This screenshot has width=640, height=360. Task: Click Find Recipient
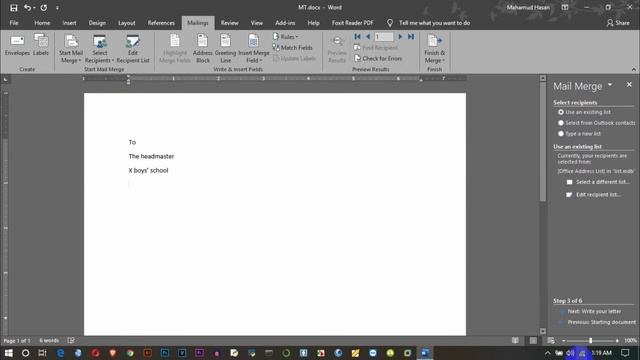coord(376,48)
